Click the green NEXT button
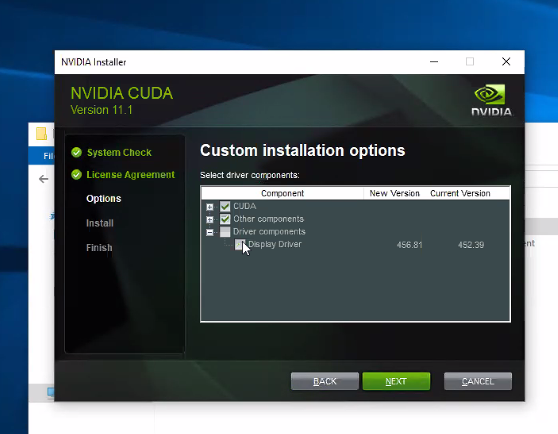The width and height of the screenshot is (558, 434). pyautogui.click(x=396, y=381)
